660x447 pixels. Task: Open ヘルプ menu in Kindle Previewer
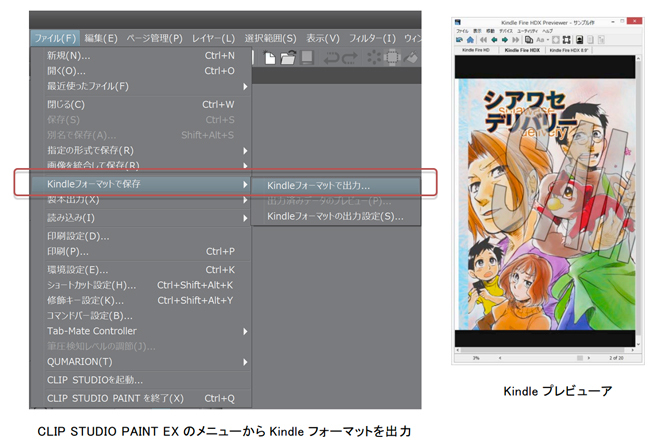(547, 31)
